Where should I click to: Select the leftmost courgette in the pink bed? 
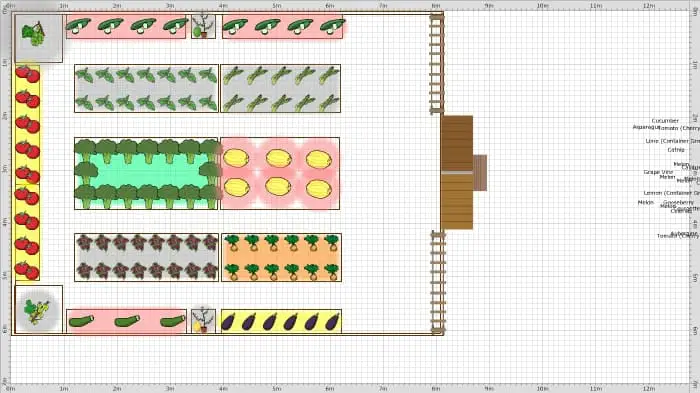coord(81,321)
